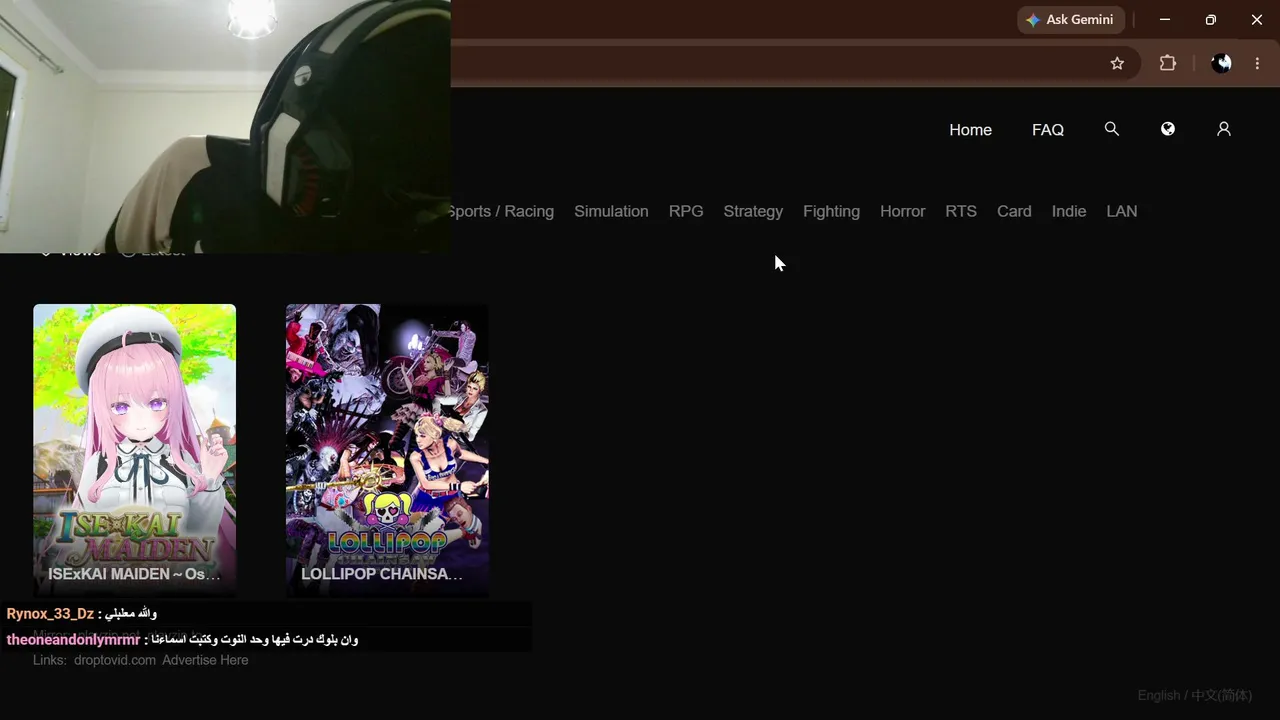Open the FAQ page link
The image size is (1280, 720).
[x=1048, y=130]
